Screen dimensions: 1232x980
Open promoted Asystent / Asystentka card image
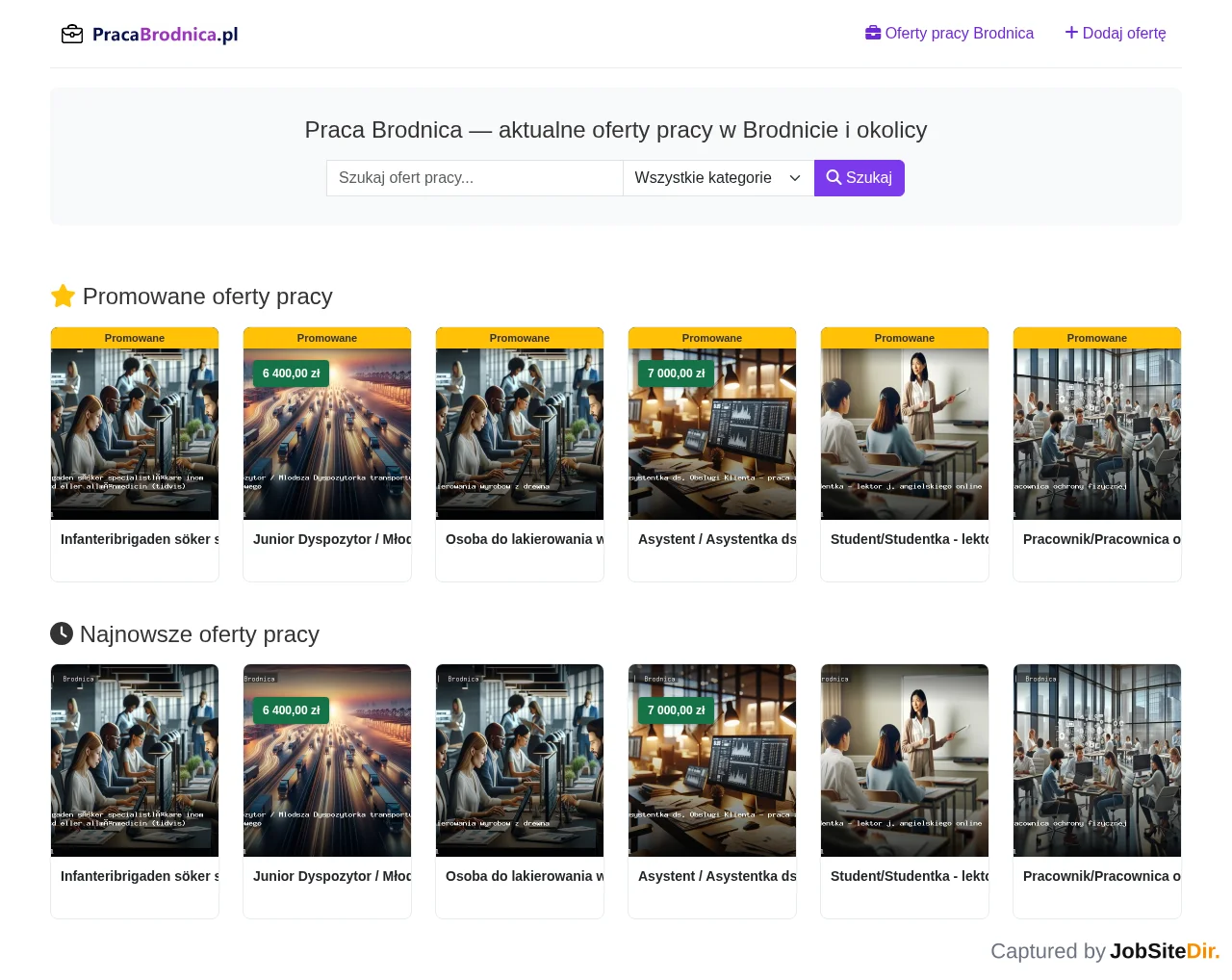(x=712, y=434)
